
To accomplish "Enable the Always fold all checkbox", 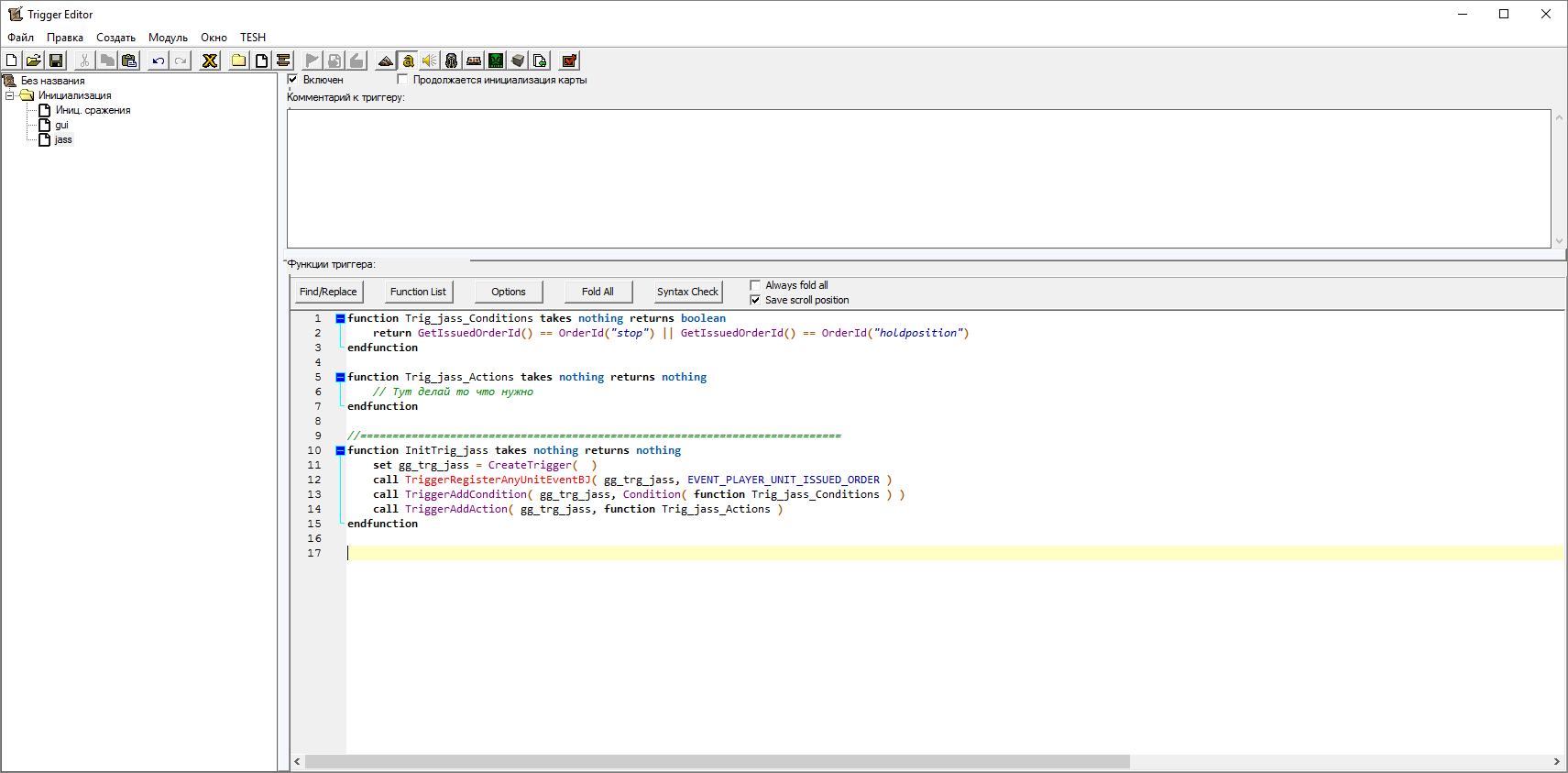I will 755,285.
